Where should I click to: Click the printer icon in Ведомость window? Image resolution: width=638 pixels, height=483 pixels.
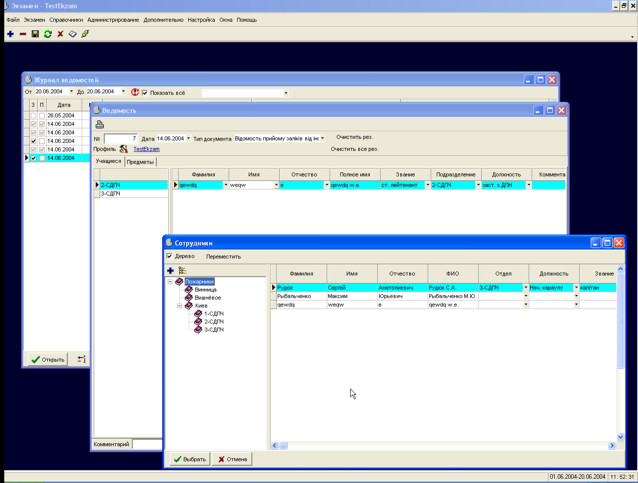(99, 124)
